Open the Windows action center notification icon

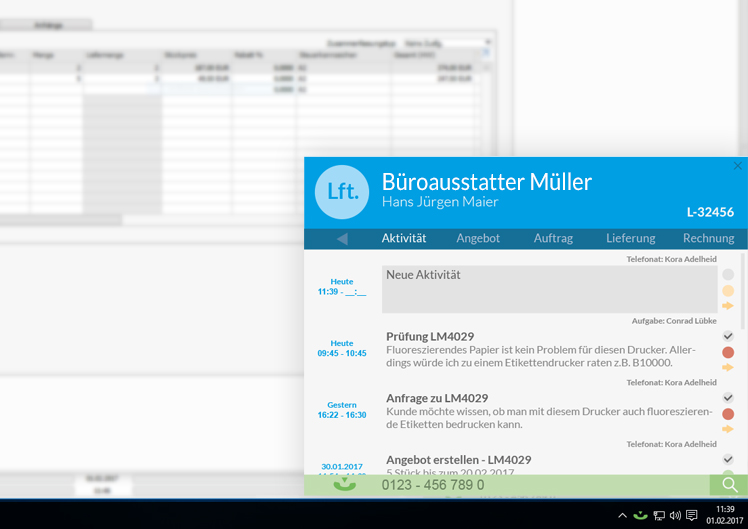[x=692, y=515]
